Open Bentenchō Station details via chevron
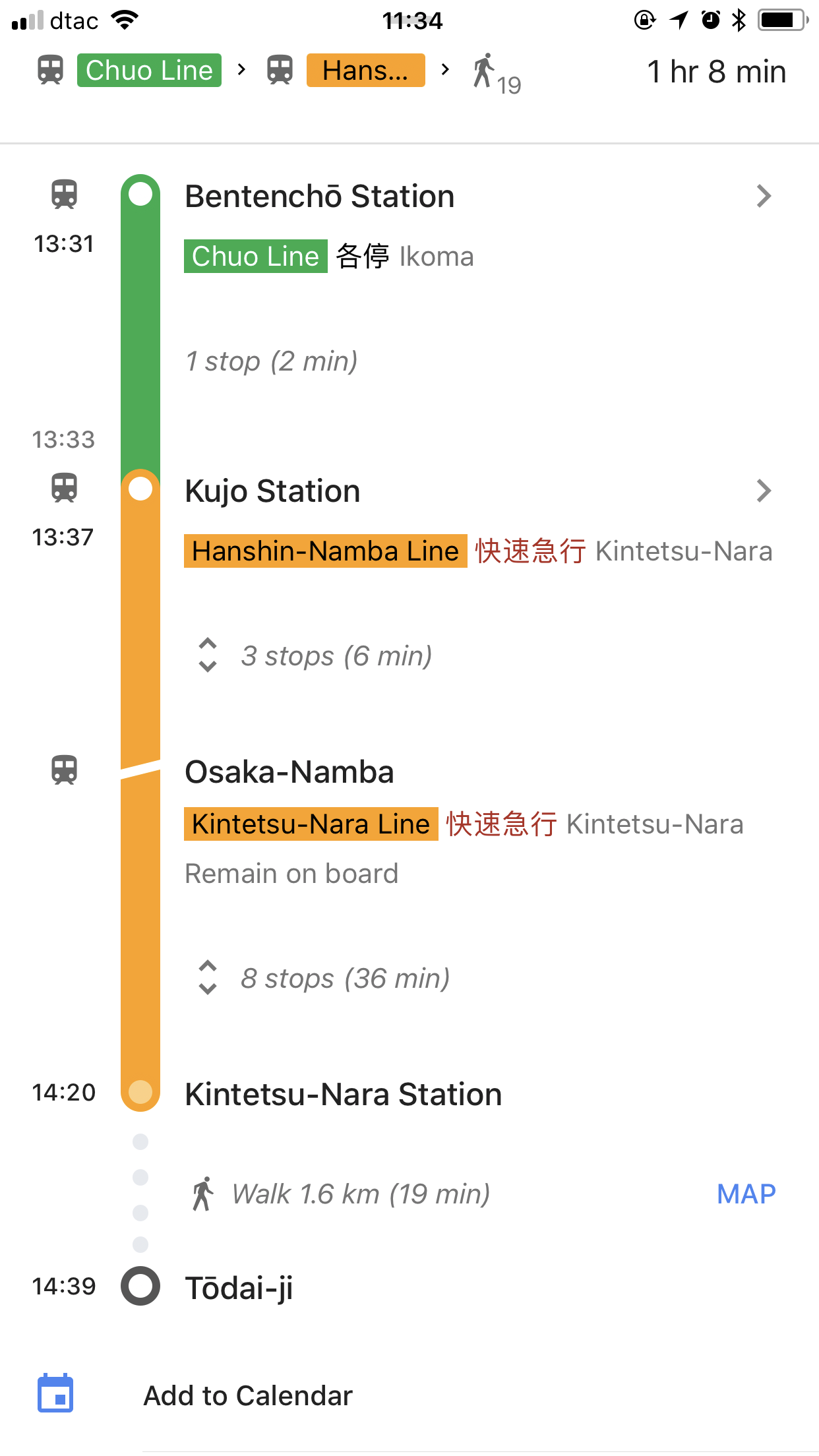819x1456 pixels. click(764, 196)
